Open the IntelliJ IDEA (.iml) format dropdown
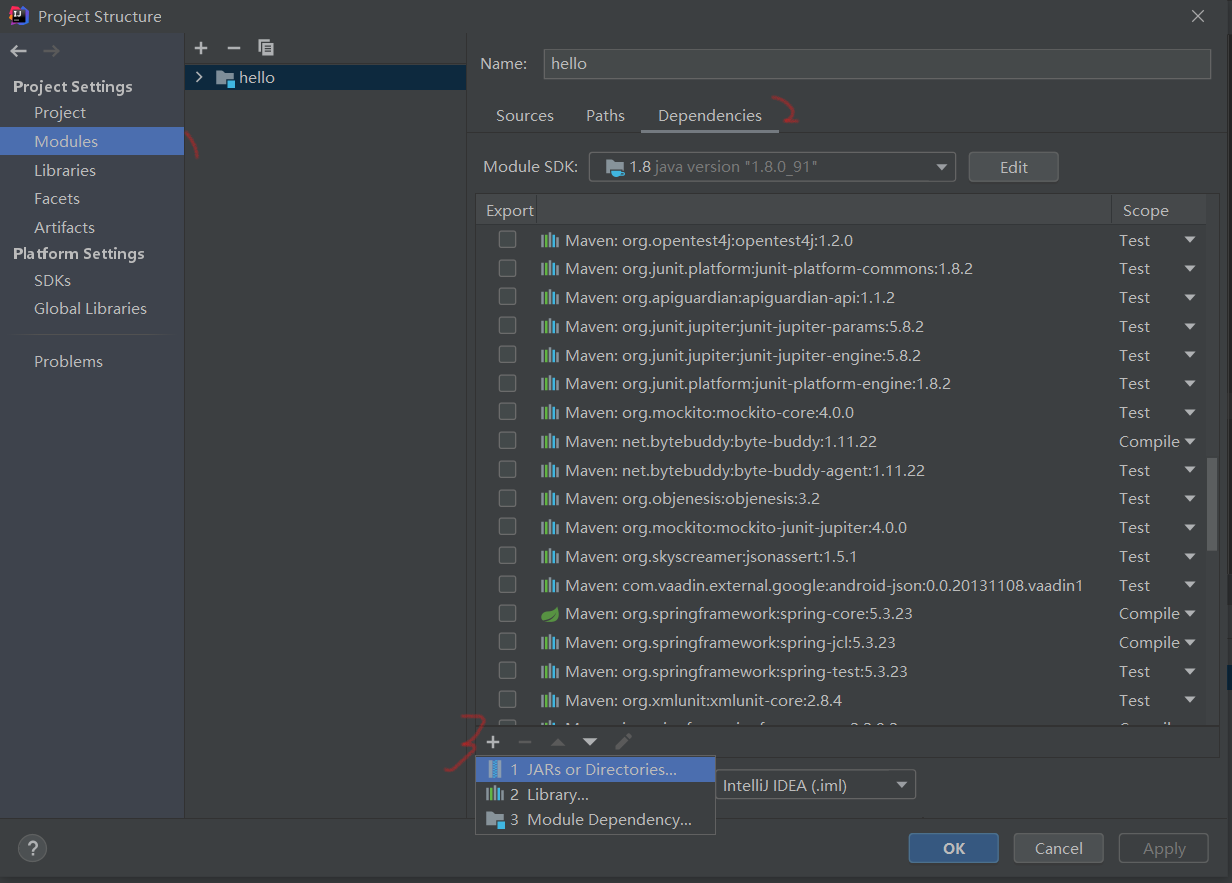This screenshot has height=883, width=1232. (816, 785)
